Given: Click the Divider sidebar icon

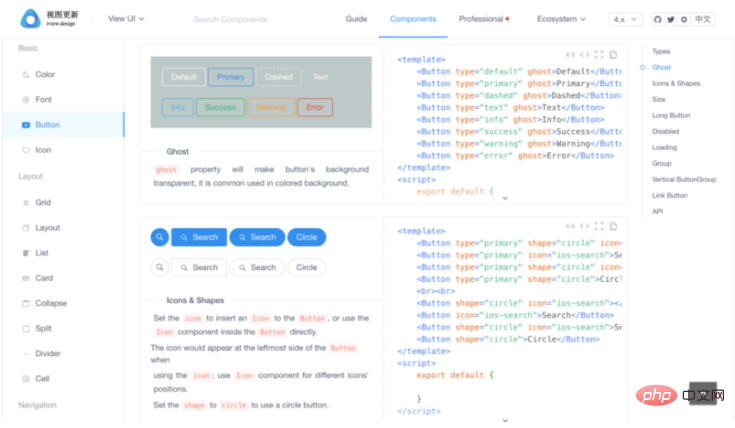Looking at the screenshot, I should point(26,353).
